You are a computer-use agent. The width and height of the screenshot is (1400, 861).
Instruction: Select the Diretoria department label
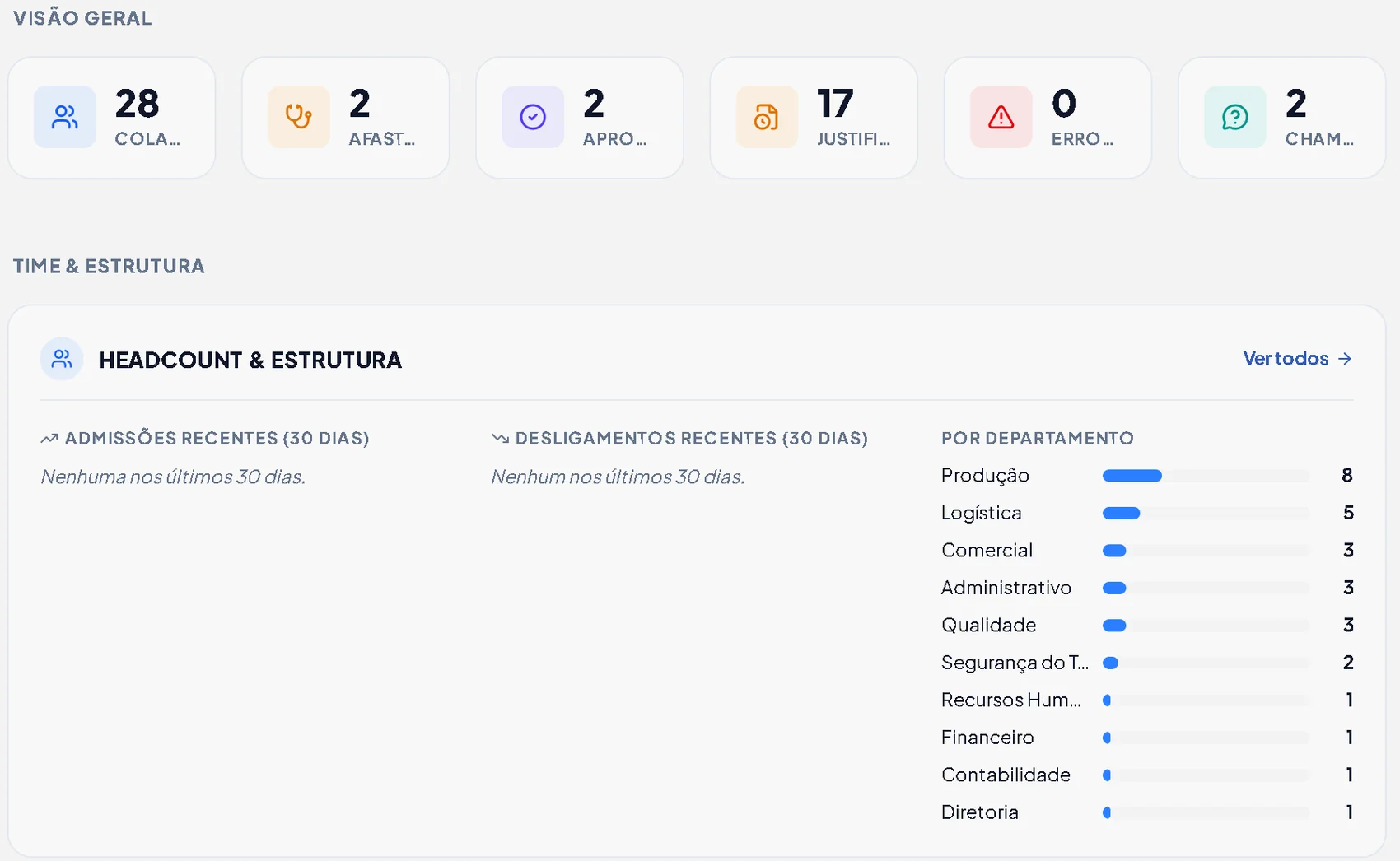[980, 812]
